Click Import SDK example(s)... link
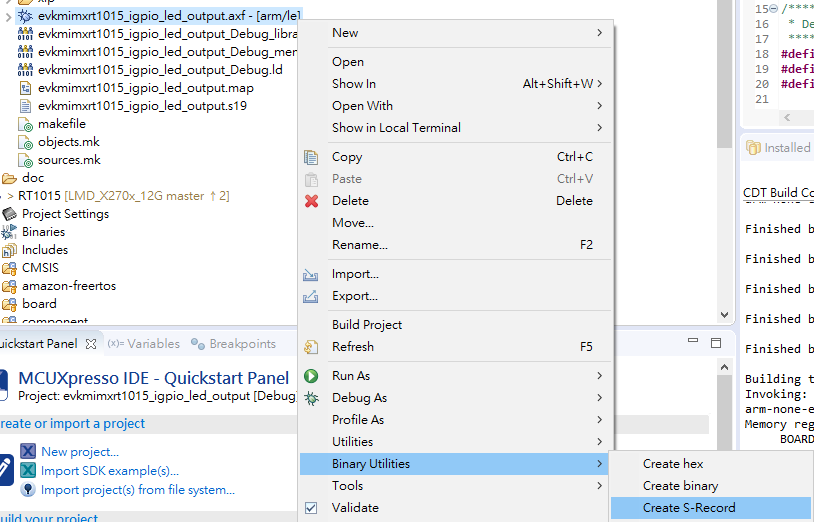This screenshot has height=522, width=814. click(110, 471)
